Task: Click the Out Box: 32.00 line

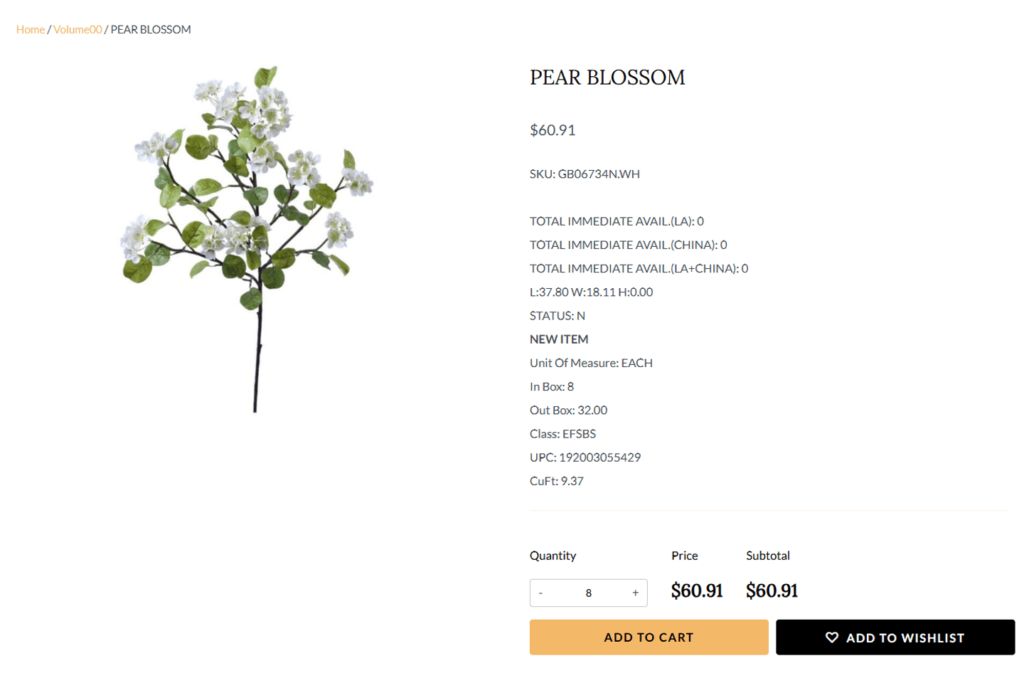Action: (x=568, y=410)
